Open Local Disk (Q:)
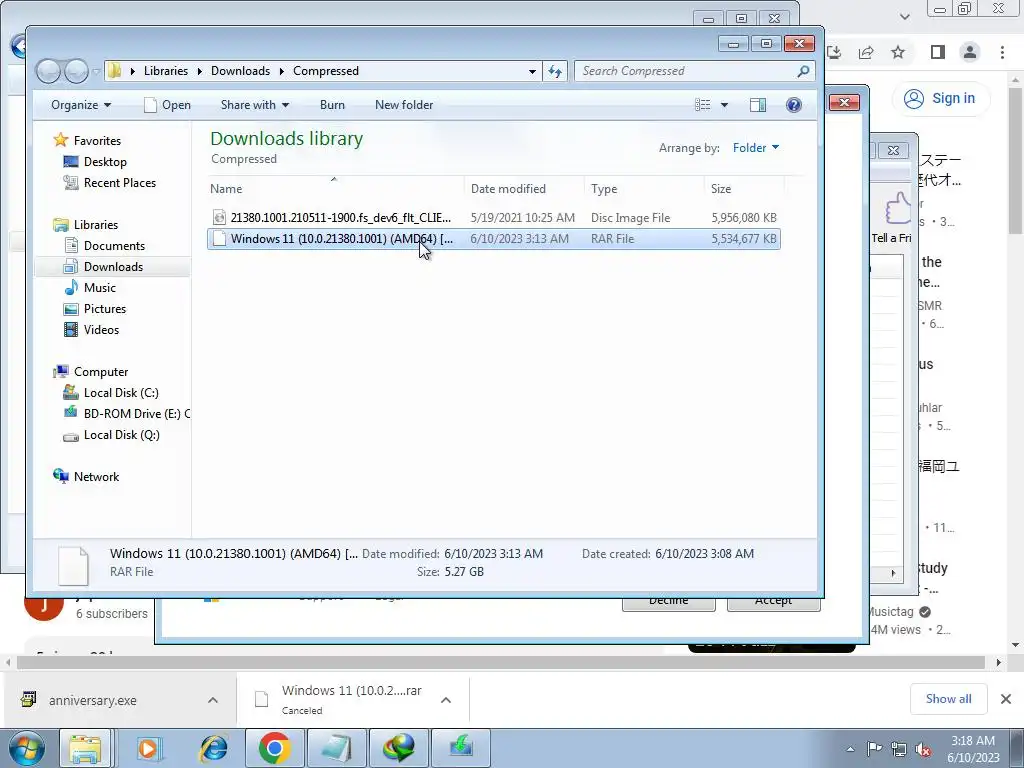 [121, 435]
